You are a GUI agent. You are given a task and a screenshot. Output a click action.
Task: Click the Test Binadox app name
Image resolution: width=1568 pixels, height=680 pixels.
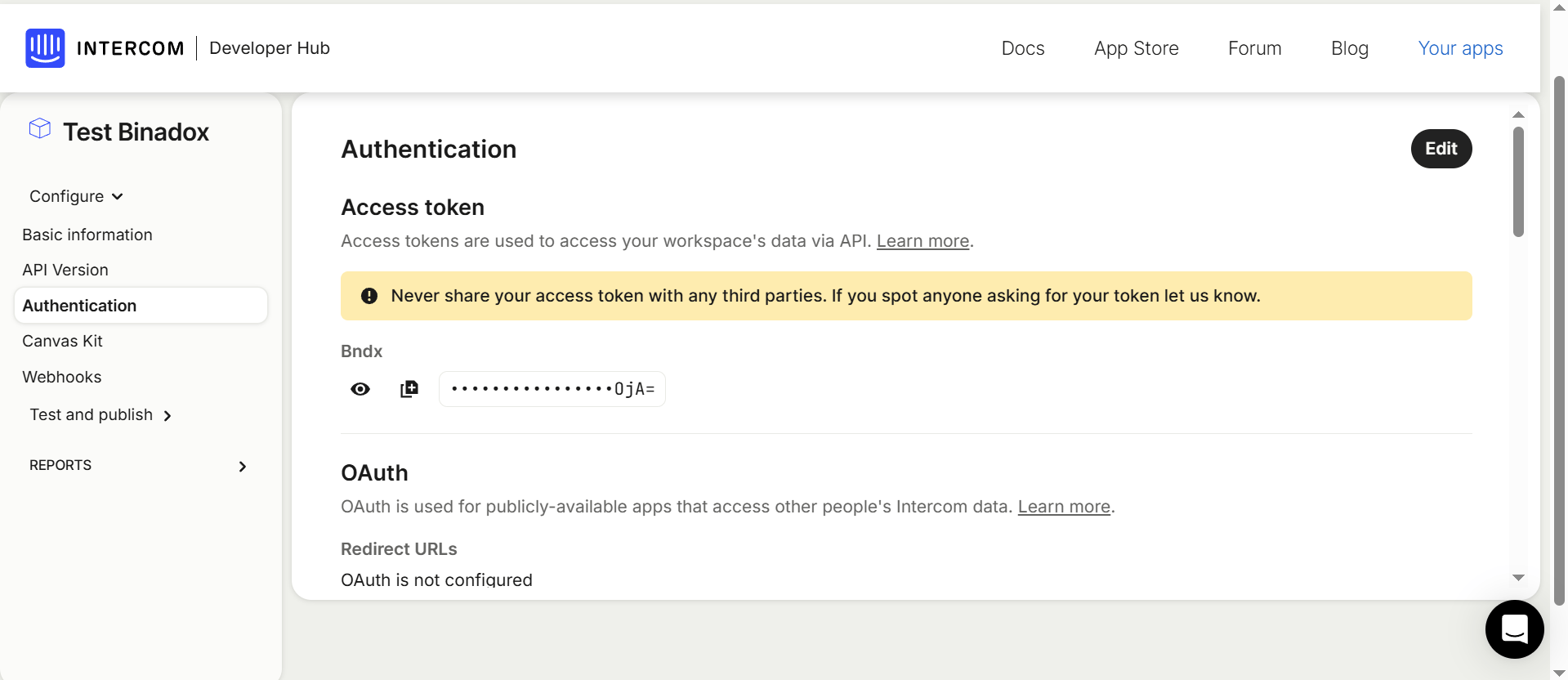(136, 132)
